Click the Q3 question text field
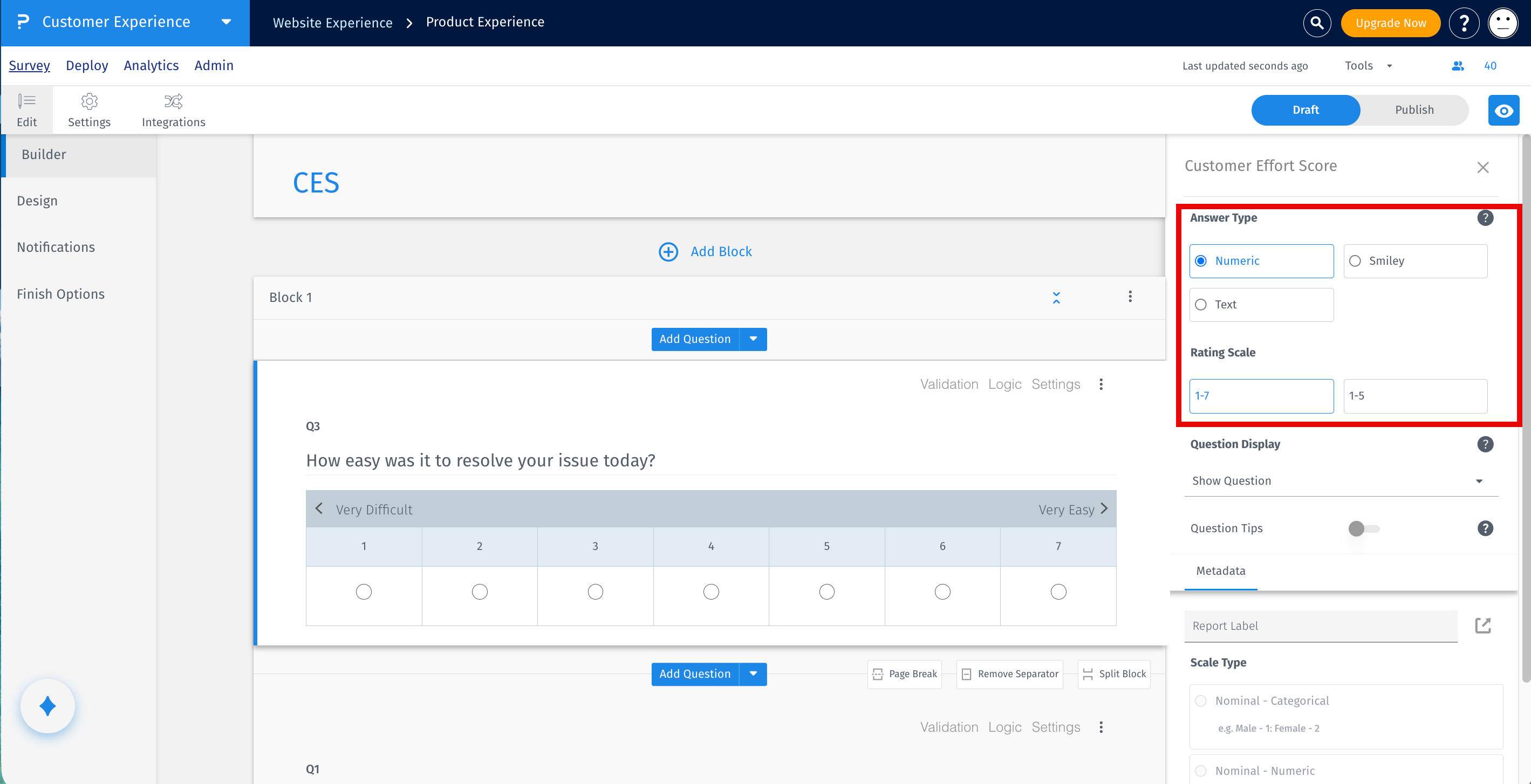The height and width of the screenshot is (784, 1531). point(711,460)
